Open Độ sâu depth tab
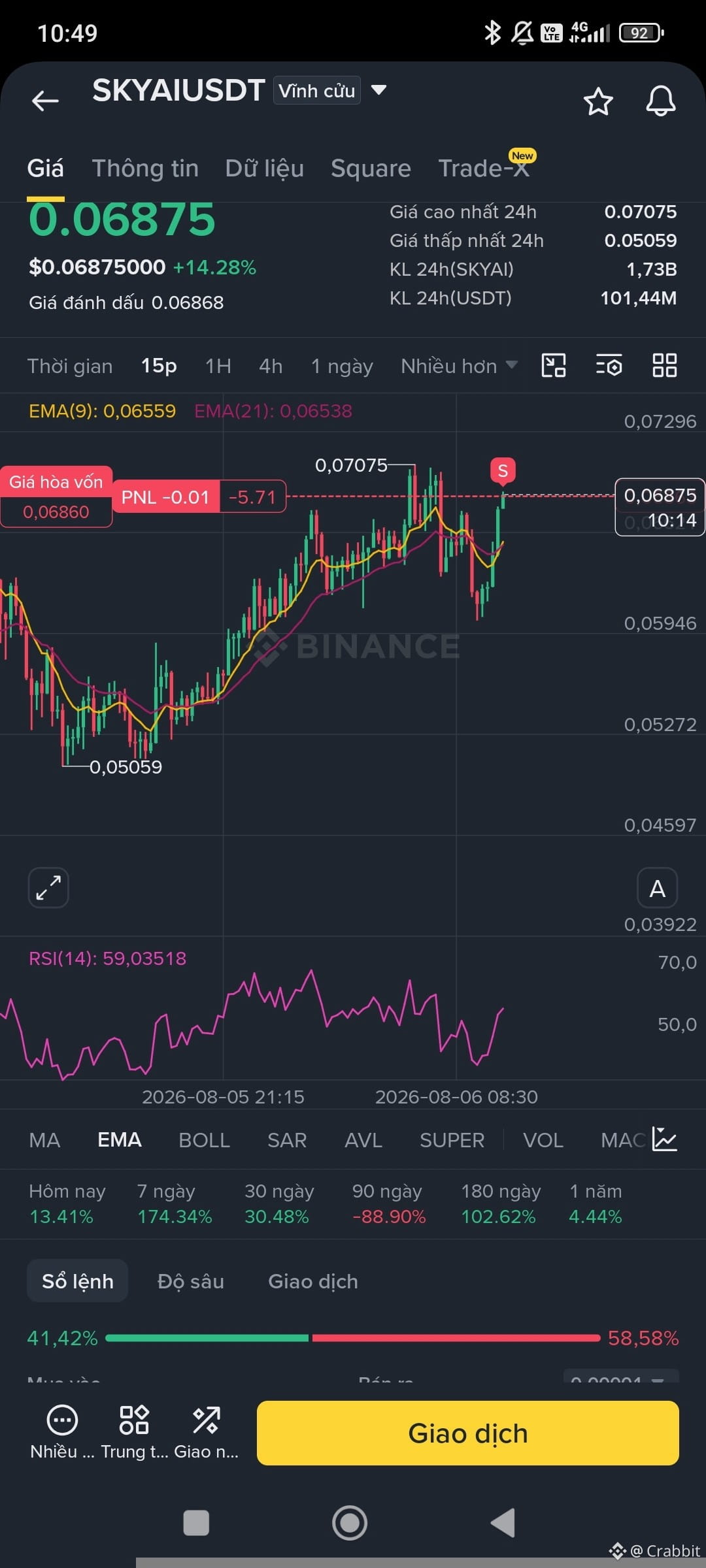Screen dimensions: 706x1568 [x=191, y=1281]
